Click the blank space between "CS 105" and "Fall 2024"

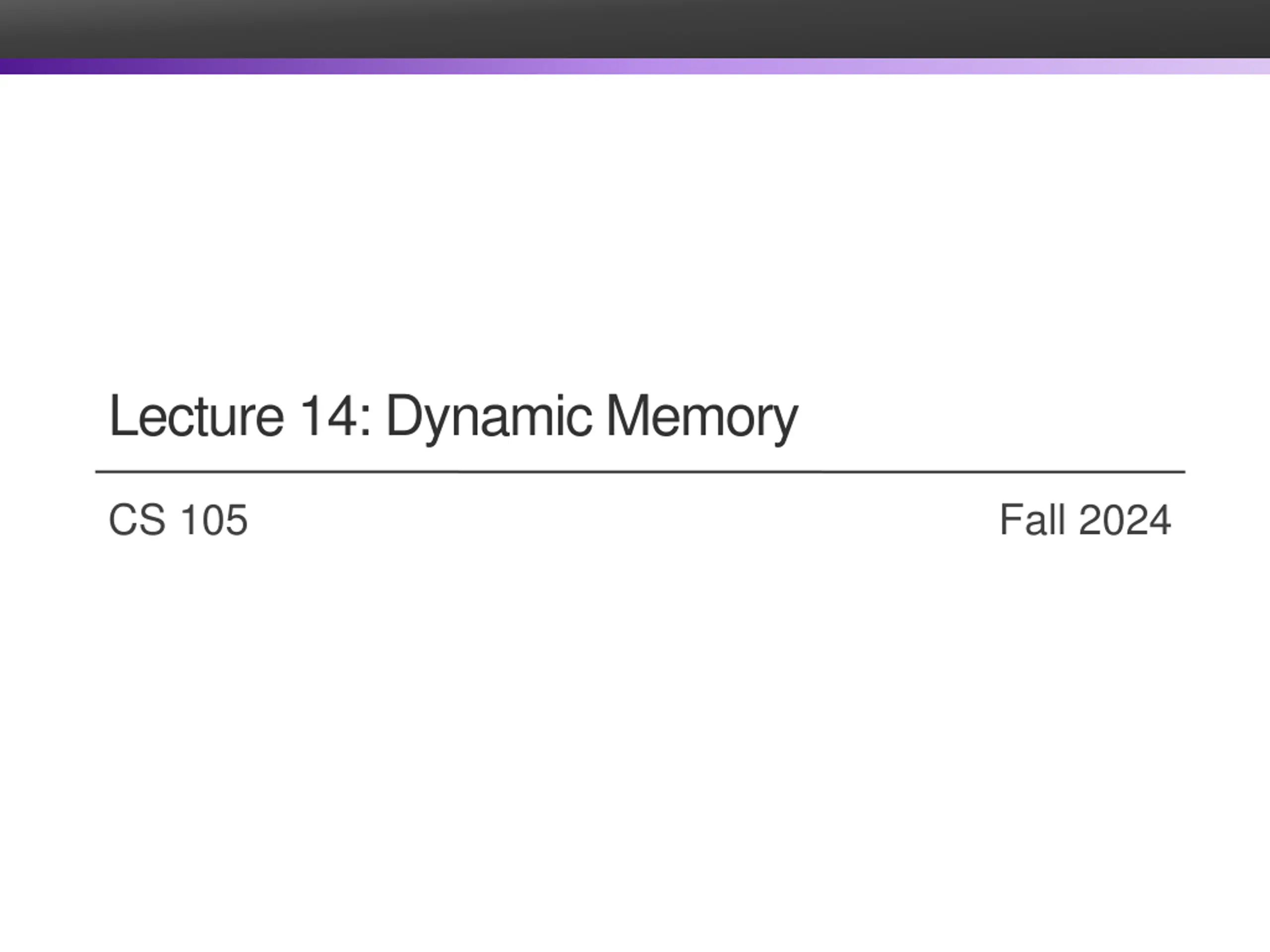pos(623,520)
